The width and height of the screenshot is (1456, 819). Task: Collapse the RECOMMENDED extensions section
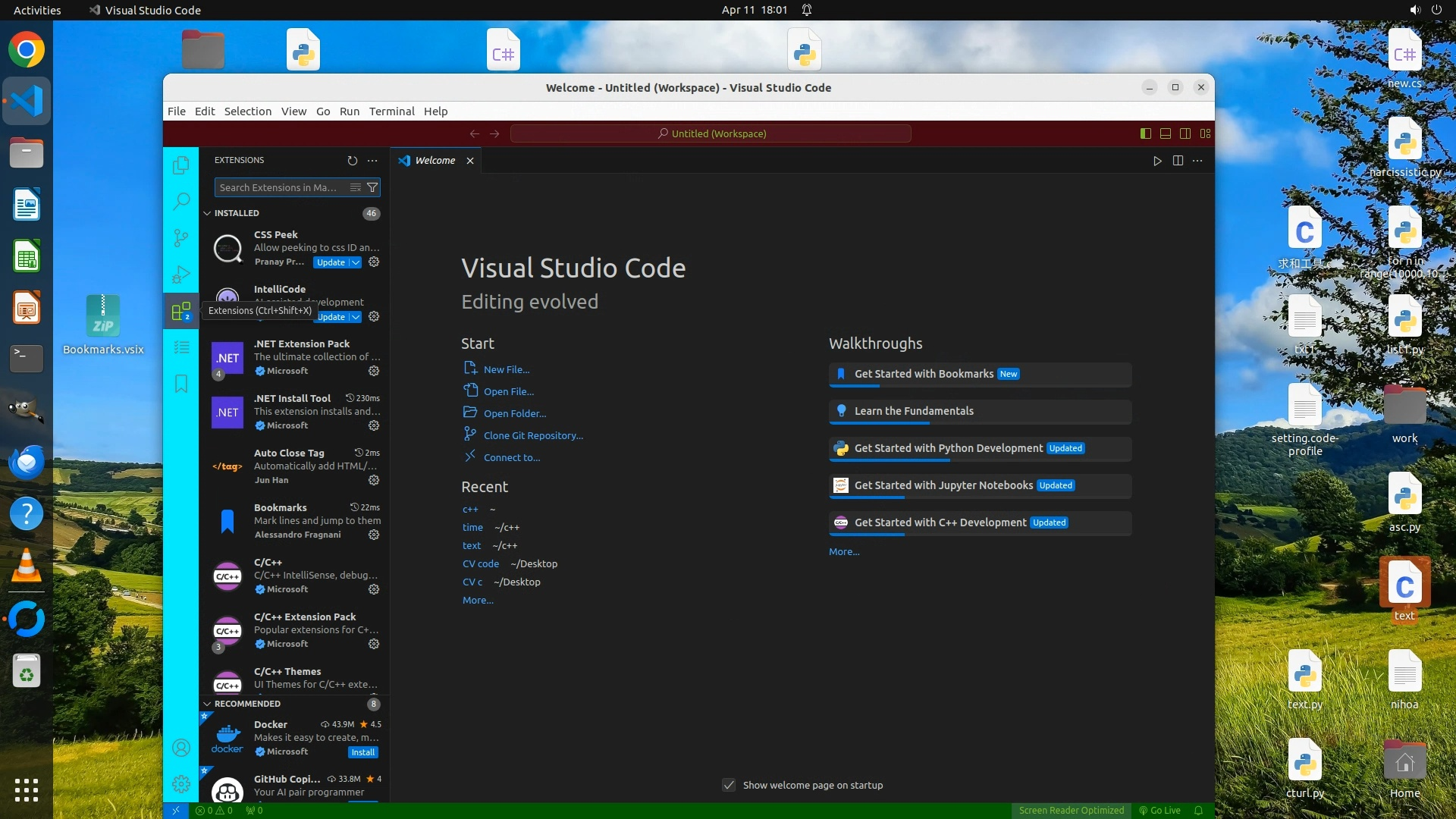(207, 704)
